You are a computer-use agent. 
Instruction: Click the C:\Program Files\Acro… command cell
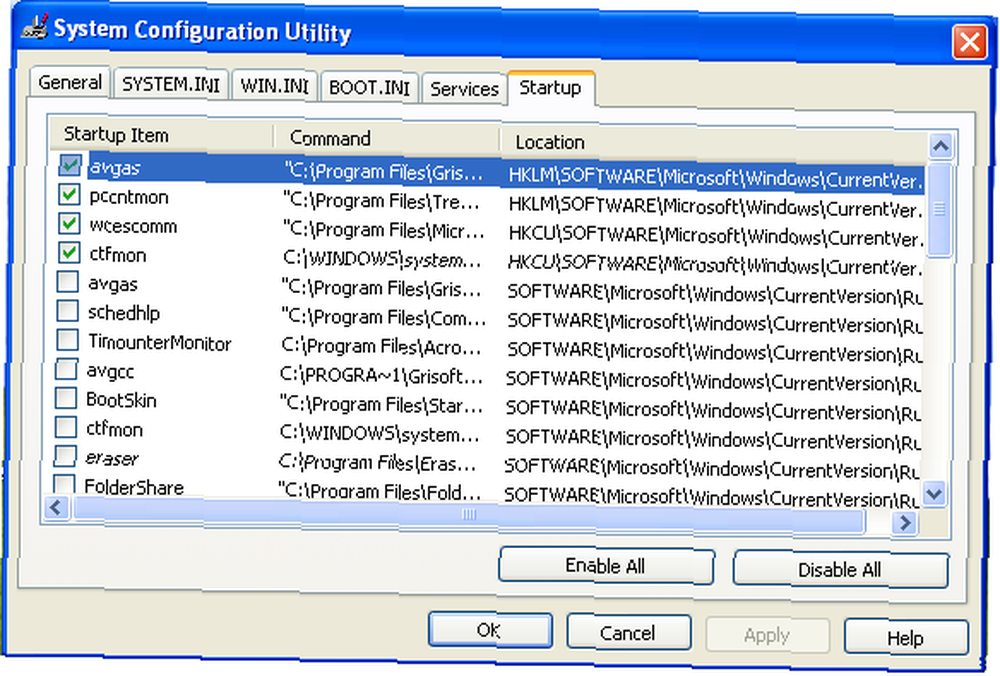pyautogui.click(x=381, y=346)
